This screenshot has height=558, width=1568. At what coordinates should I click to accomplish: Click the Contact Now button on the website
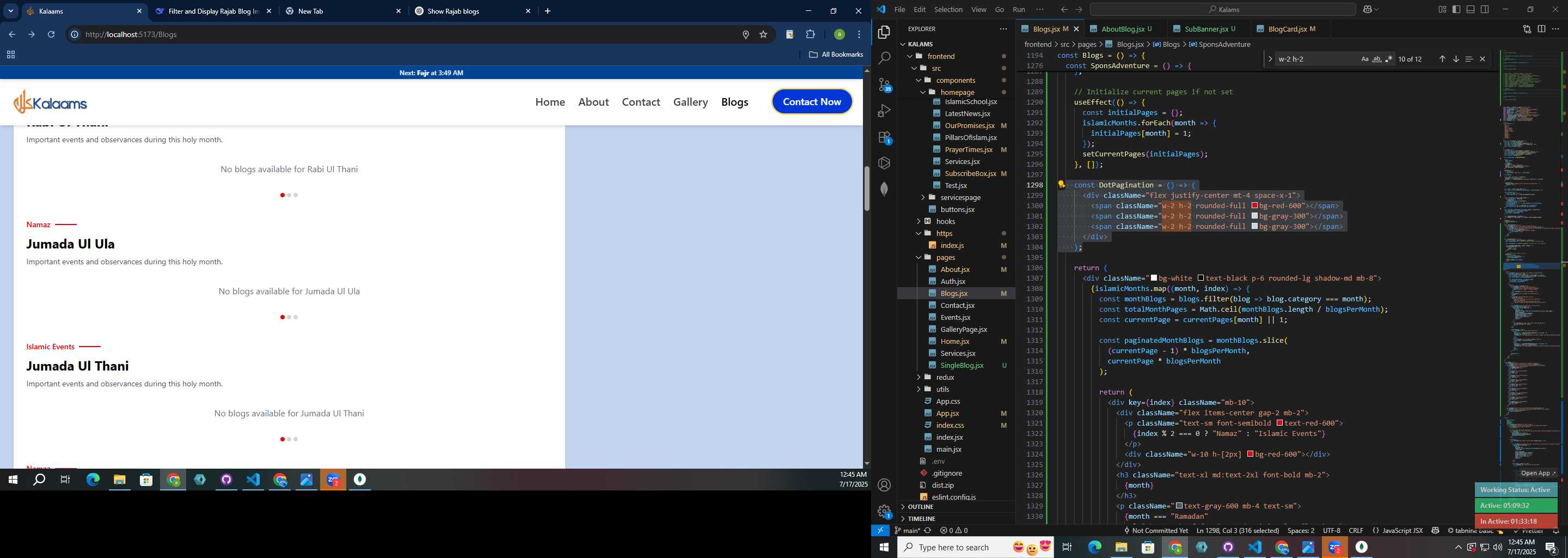812,102
